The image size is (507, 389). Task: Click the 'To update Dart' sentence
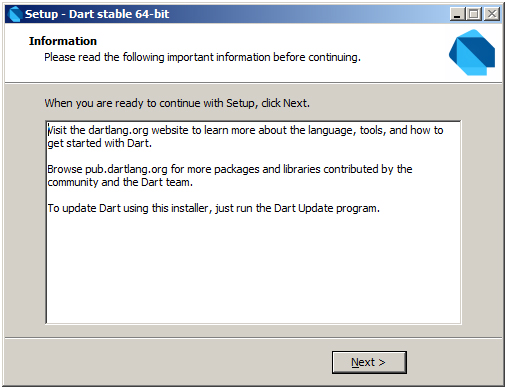213,208
